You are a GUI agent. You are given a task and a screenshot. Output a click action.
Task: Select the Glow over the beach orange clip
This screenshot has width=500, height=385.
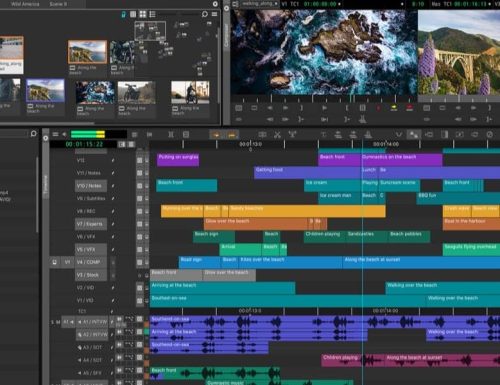[256, 224]
